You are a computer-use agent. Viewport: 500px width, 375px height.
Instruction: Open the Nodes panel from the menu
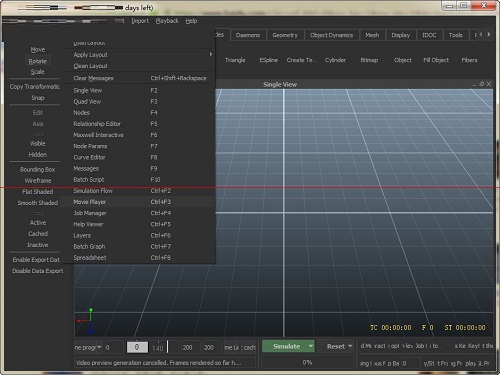click(139, 113)
